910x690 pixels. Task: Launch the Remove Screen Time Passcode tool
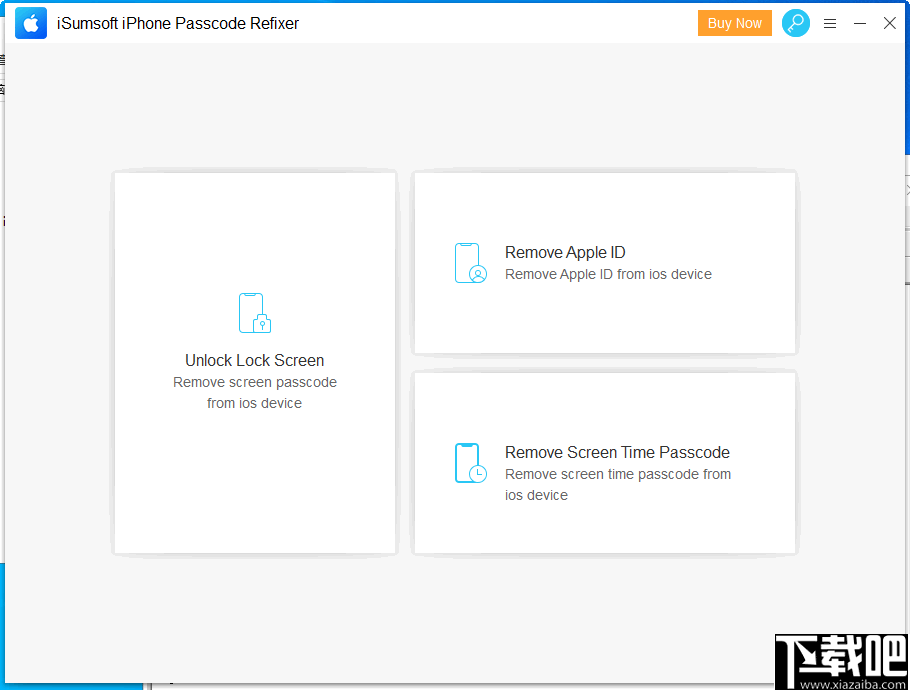(604, 463)
